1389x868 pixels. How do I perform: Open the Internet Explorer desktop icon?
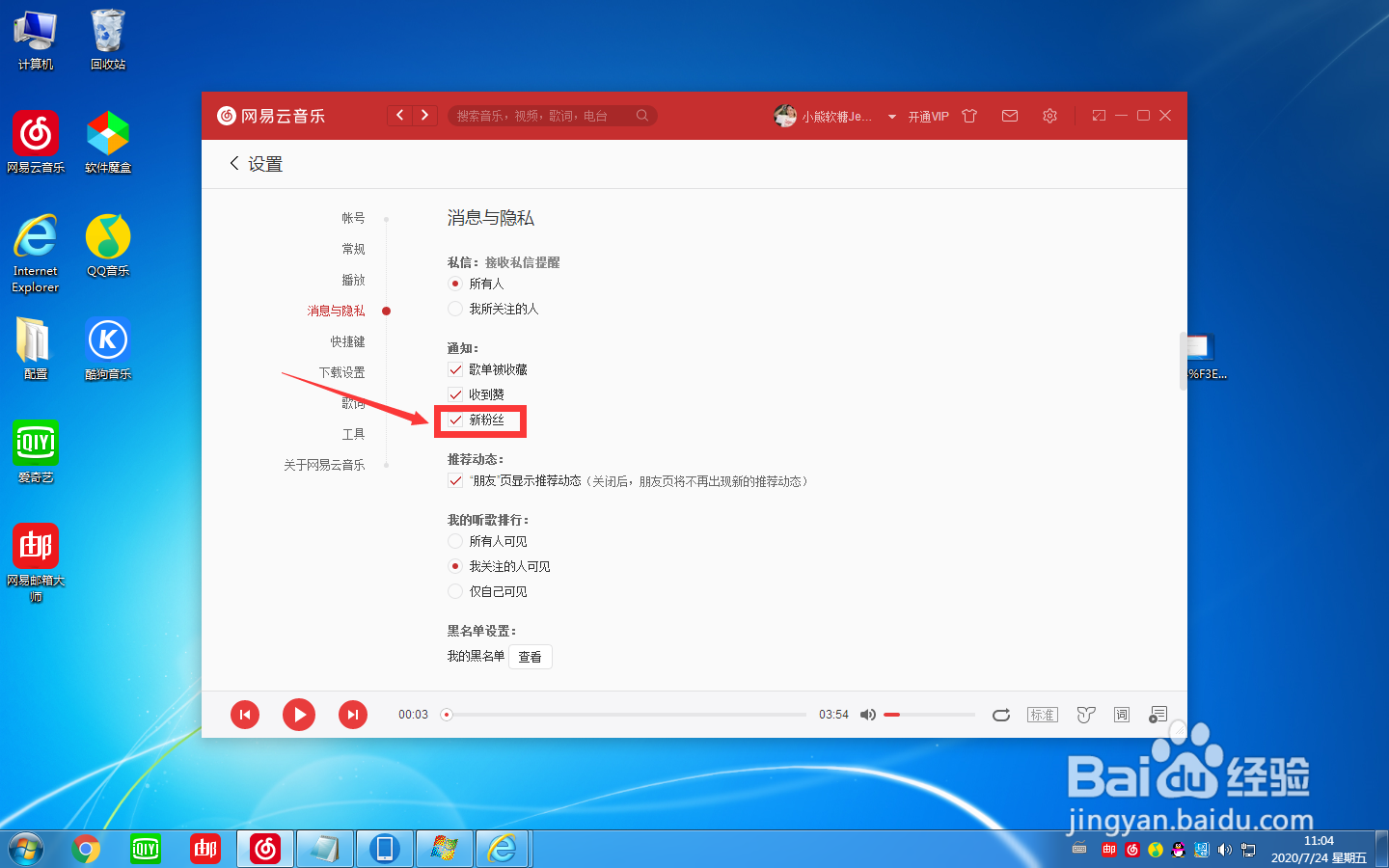(x=36, y=254)
